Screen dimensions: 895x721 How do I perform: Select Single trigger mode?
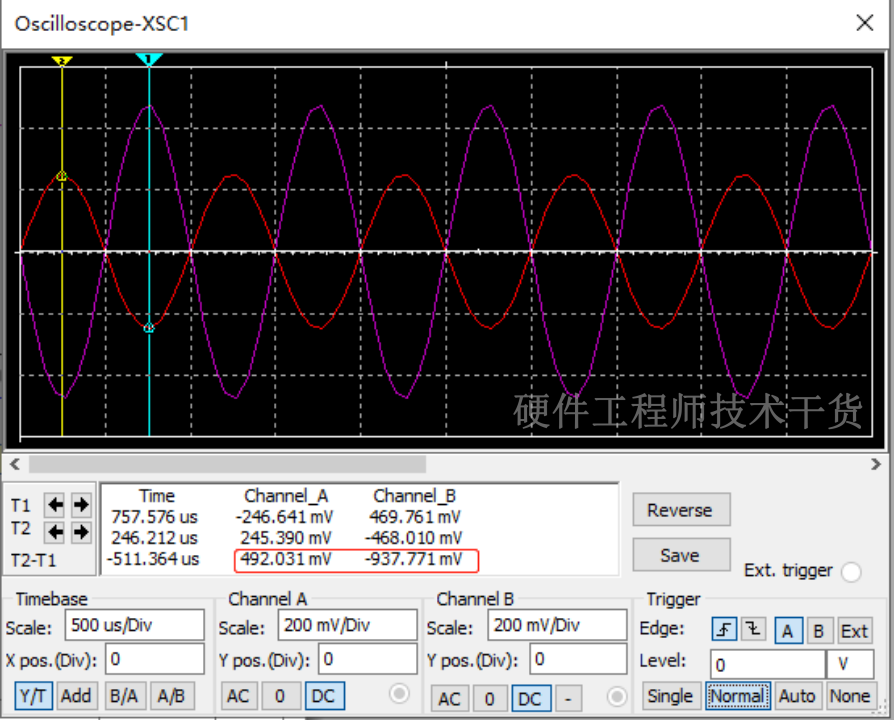pos(670,696)
